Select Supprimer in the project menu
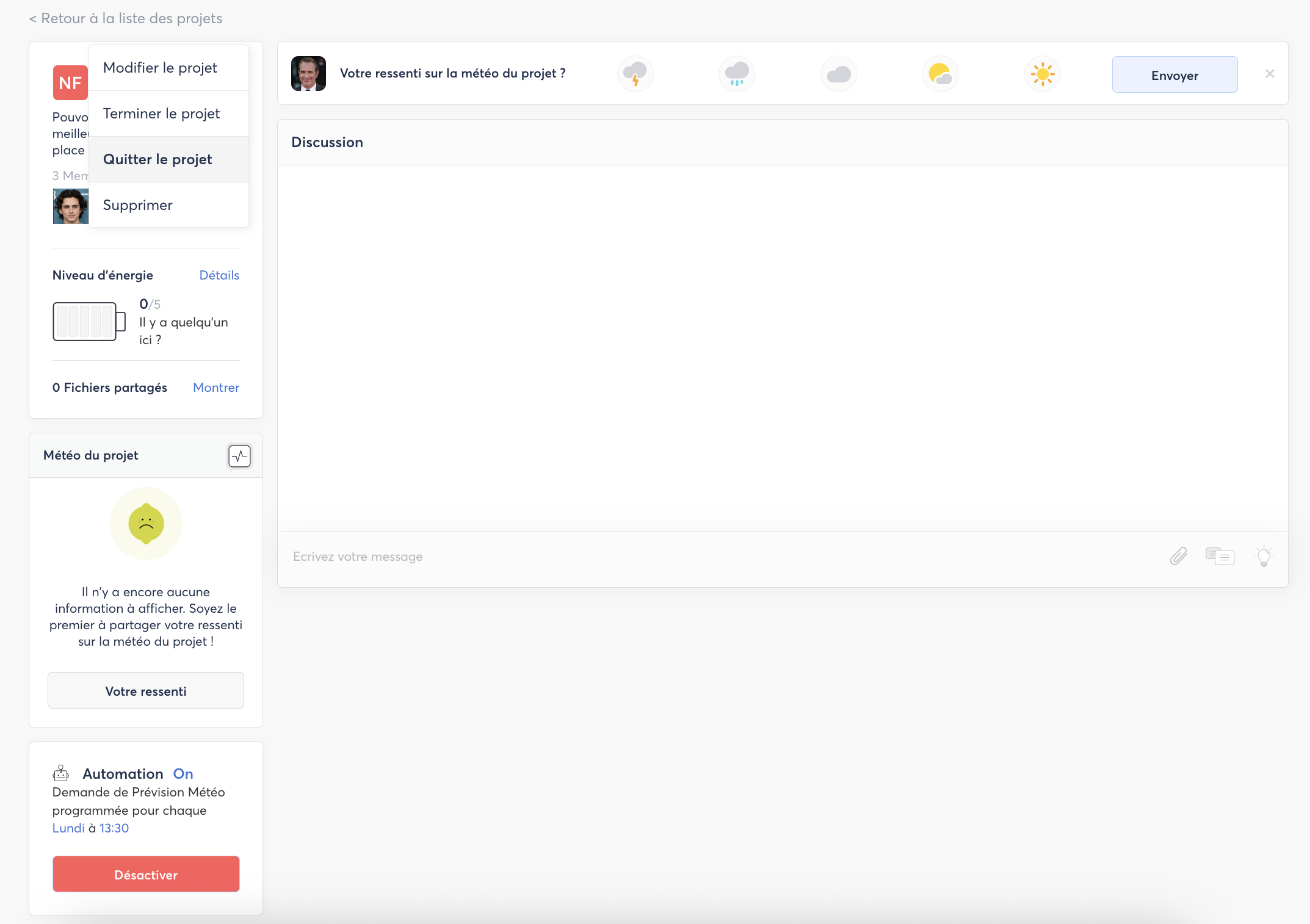1310x924 pixels. [137, 205]
